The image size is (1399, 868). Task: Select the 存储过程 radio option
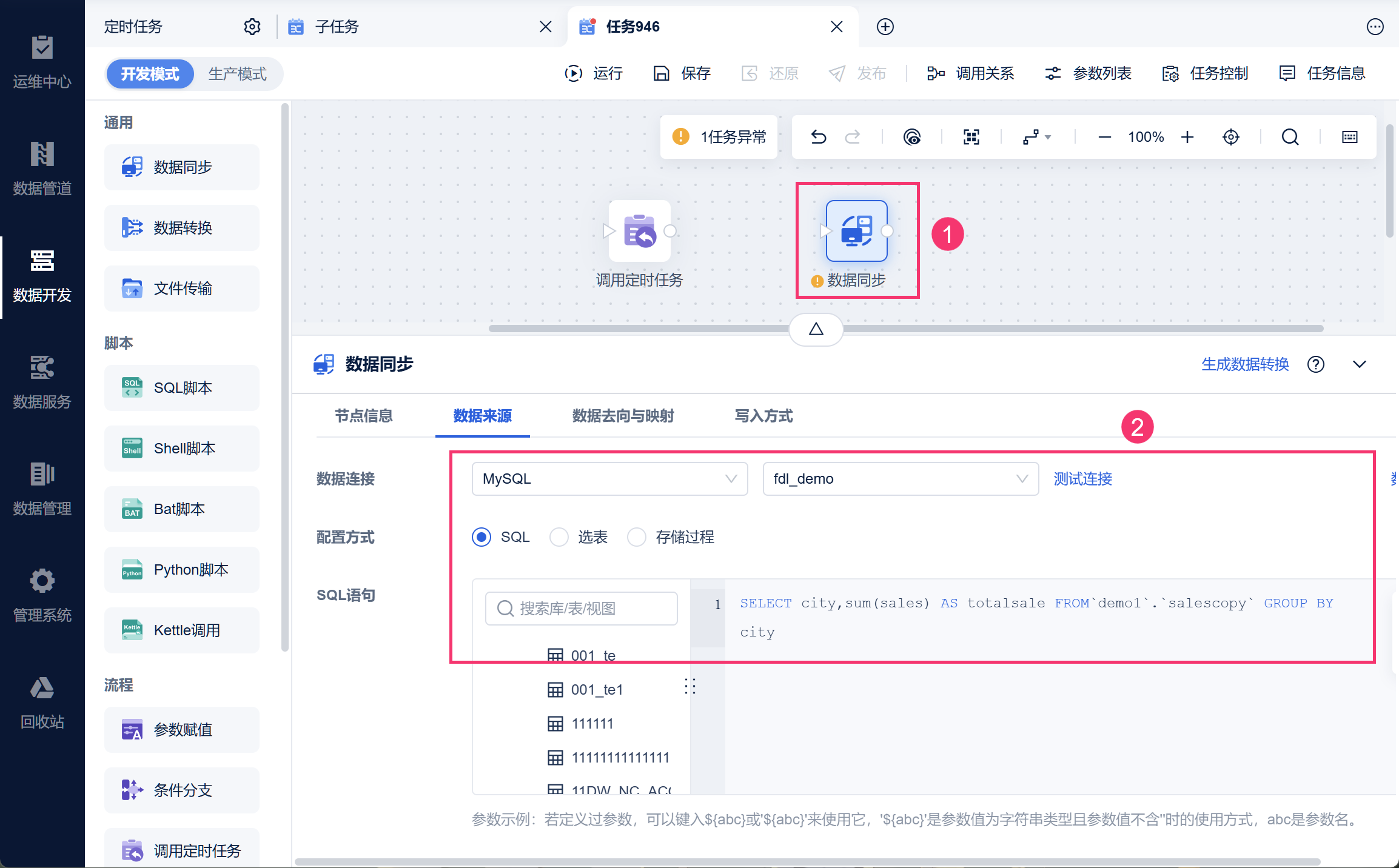(636, 537)
